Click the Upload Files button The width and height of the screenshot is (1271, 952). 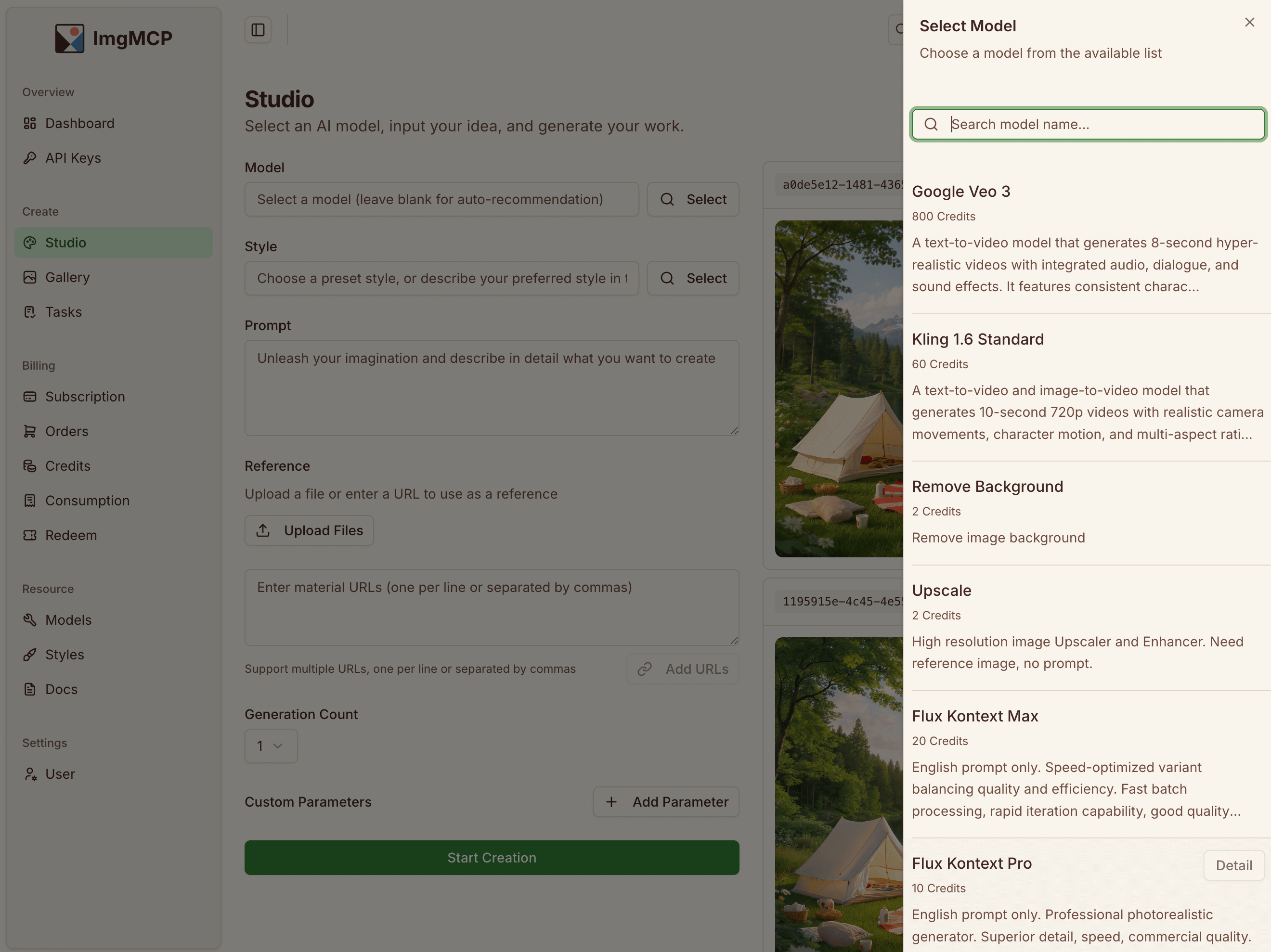click(x=309, y=530)
